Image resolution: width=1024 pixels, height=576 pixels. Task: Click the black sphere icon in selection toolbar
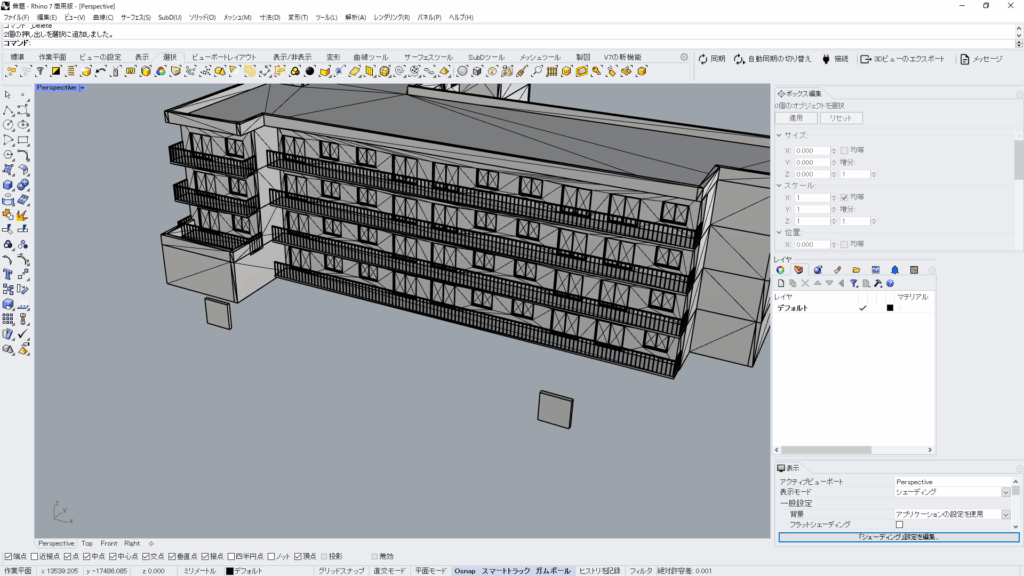[309, 71]
